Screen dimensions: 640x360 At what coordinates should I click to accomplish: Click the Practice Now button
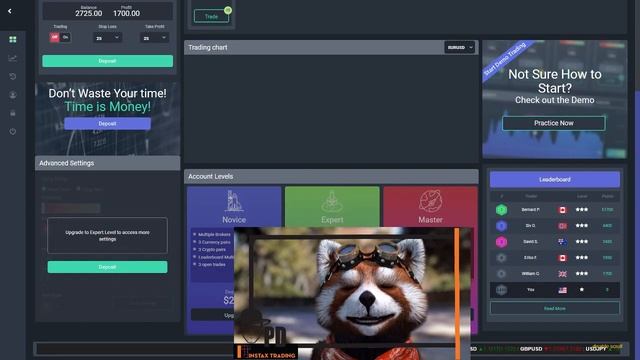tap(553, 123)
